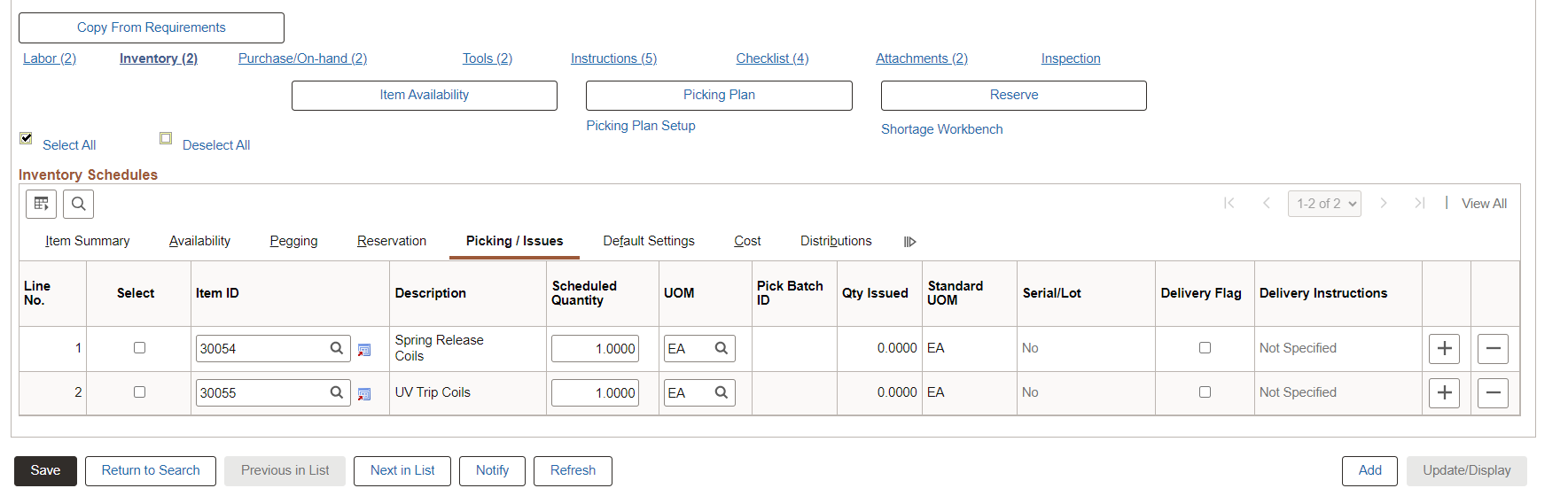Open the Cost tab
Image resolution: width=1568 pixels, height=496 pixels.
tap(747, 241)
